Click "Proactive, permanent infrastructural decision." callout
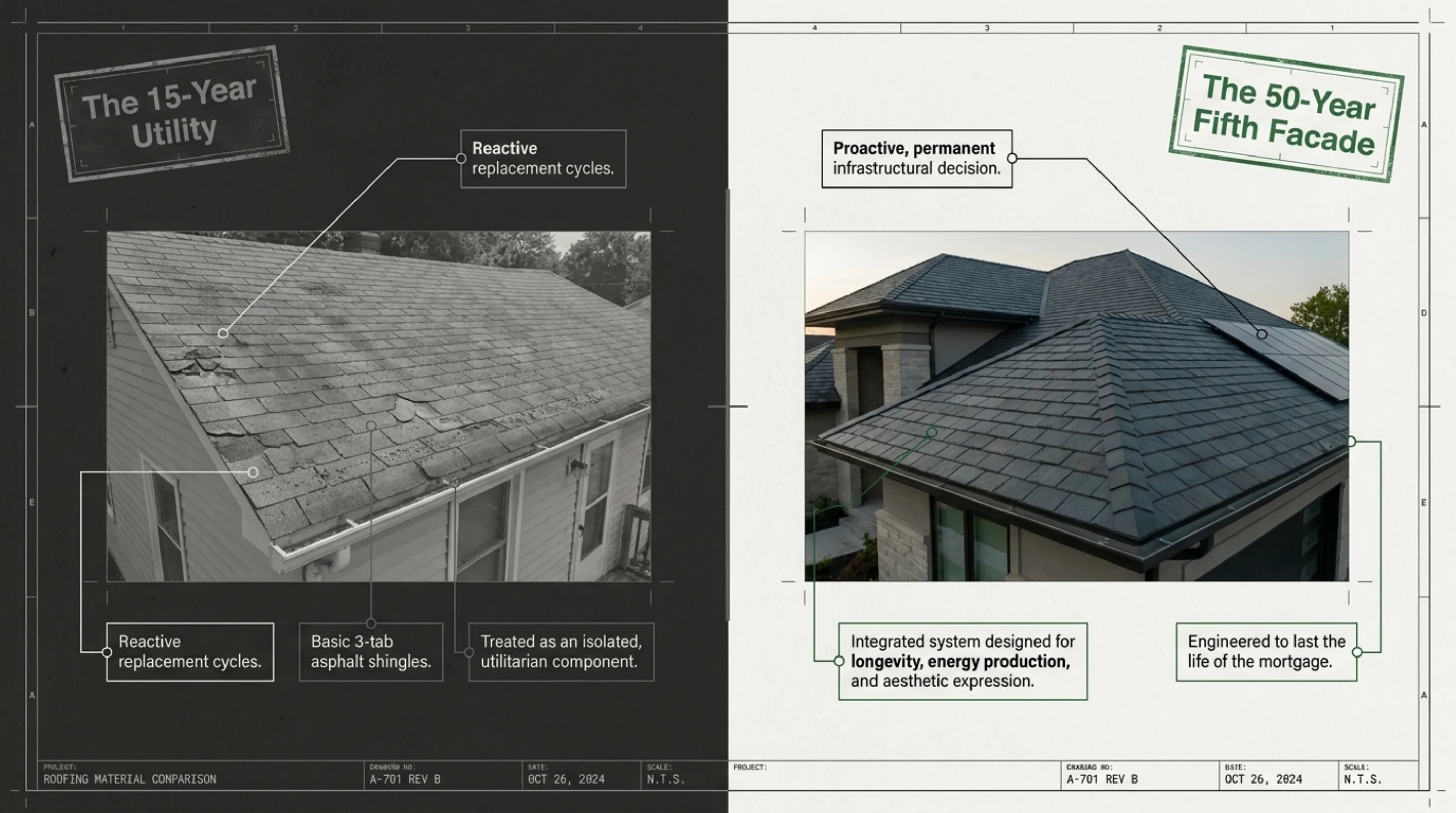Image resolution: width=1456 pixels, height=813 pixels. pyautogui.click(x=917, y=159)
